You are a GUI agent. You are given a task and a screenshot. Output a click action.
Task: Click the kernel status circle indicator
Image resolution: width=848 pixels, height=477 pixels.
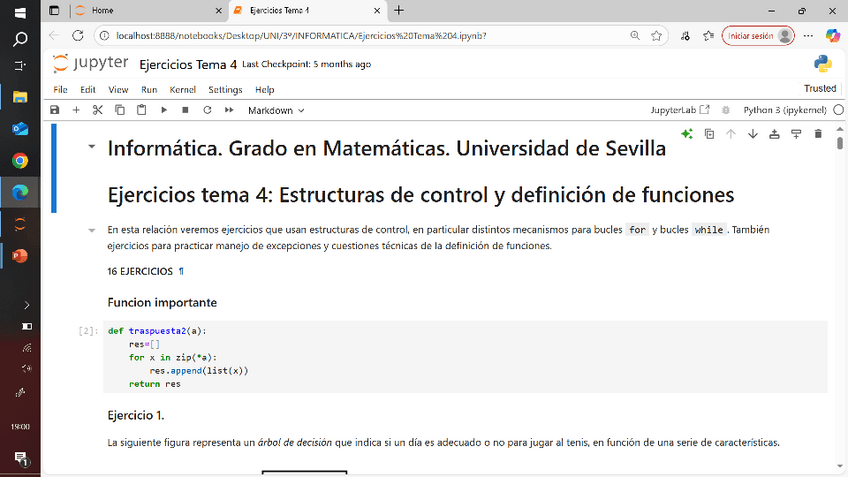[x=838, y=110]
